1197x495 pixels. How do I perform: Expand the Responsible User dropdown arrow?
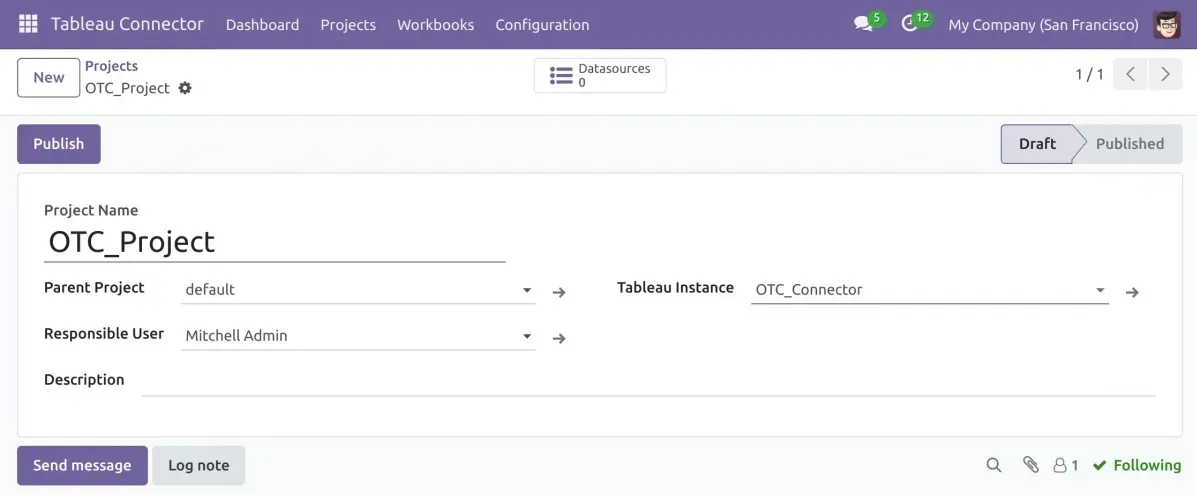(x=527, y=336)
